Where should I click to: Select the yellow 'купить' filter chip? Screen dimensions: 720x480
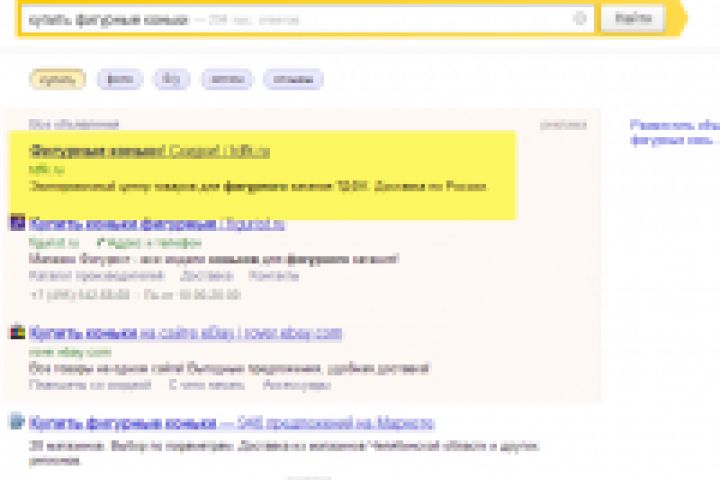pyautogui.click(x=57, y=79)
